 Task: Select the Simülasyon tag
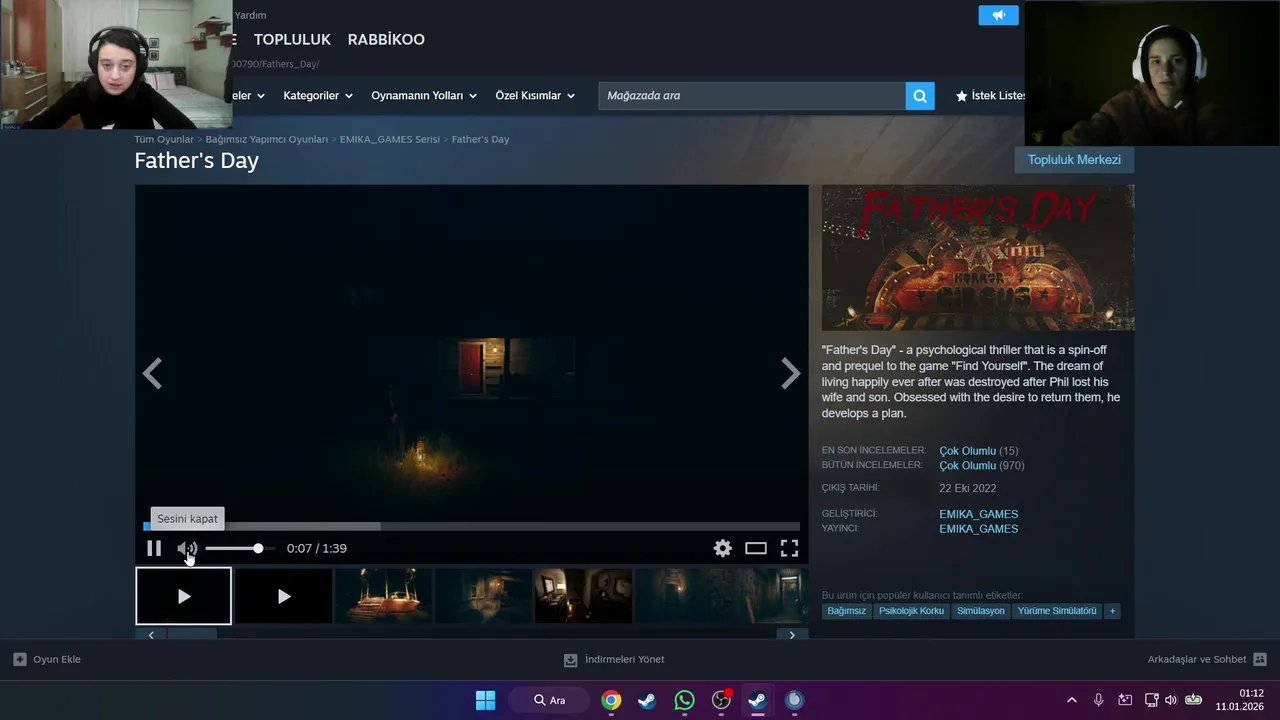pos(980,611)
